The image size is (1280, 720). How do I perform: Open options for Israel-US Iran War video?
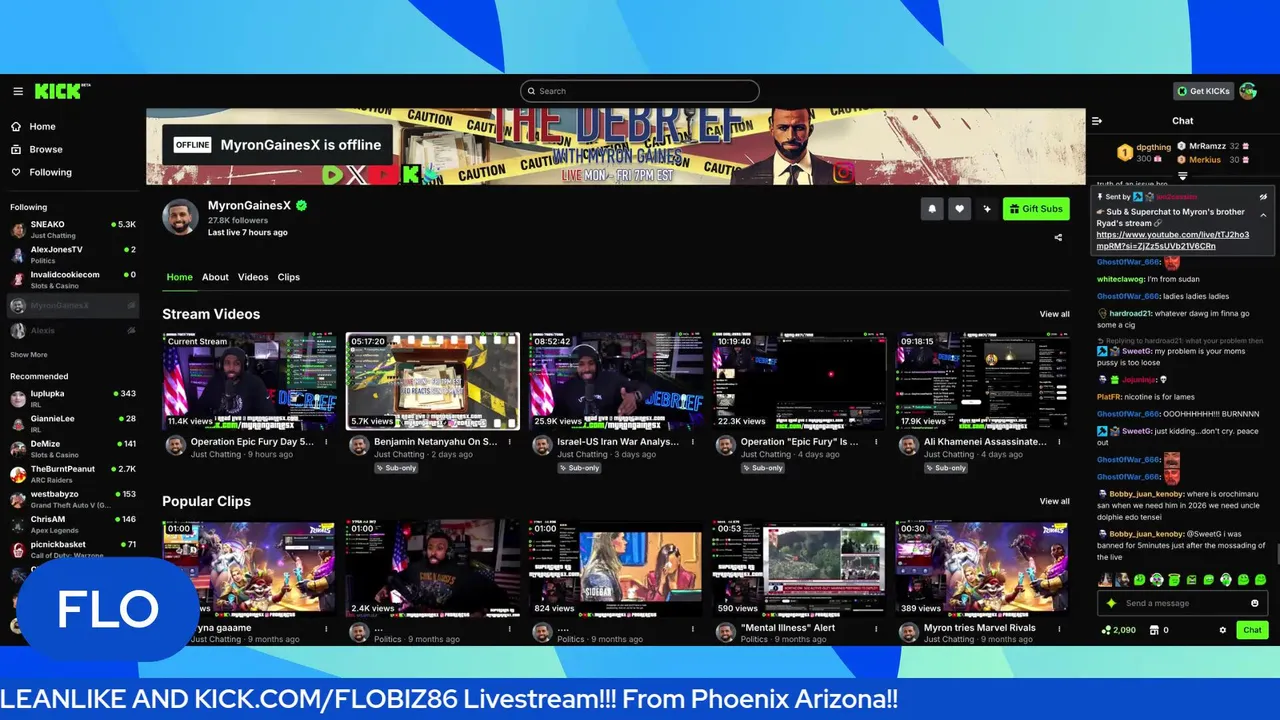(x=693, y=441)
